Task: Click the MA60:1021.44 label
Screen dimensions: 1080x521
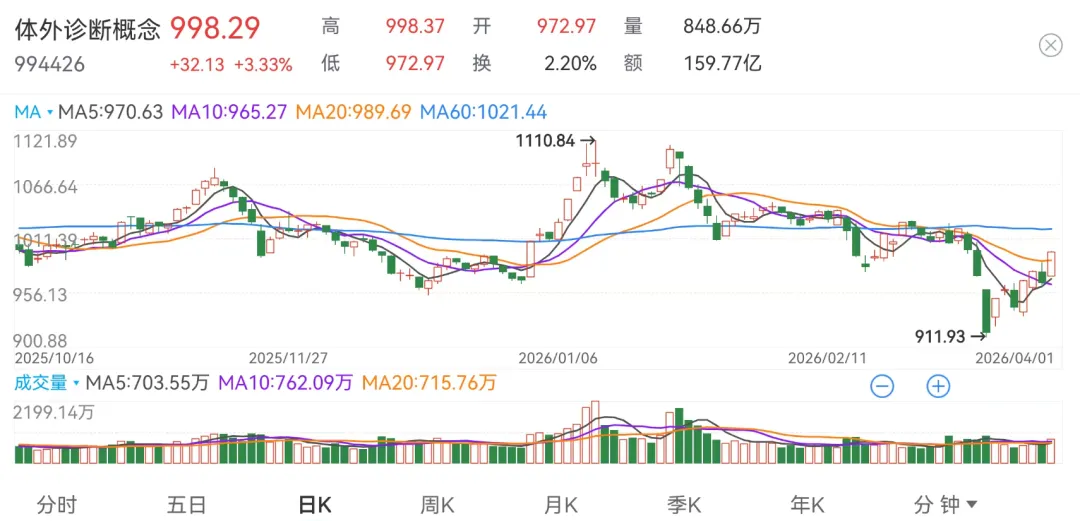Action: [x=484, y=111]
